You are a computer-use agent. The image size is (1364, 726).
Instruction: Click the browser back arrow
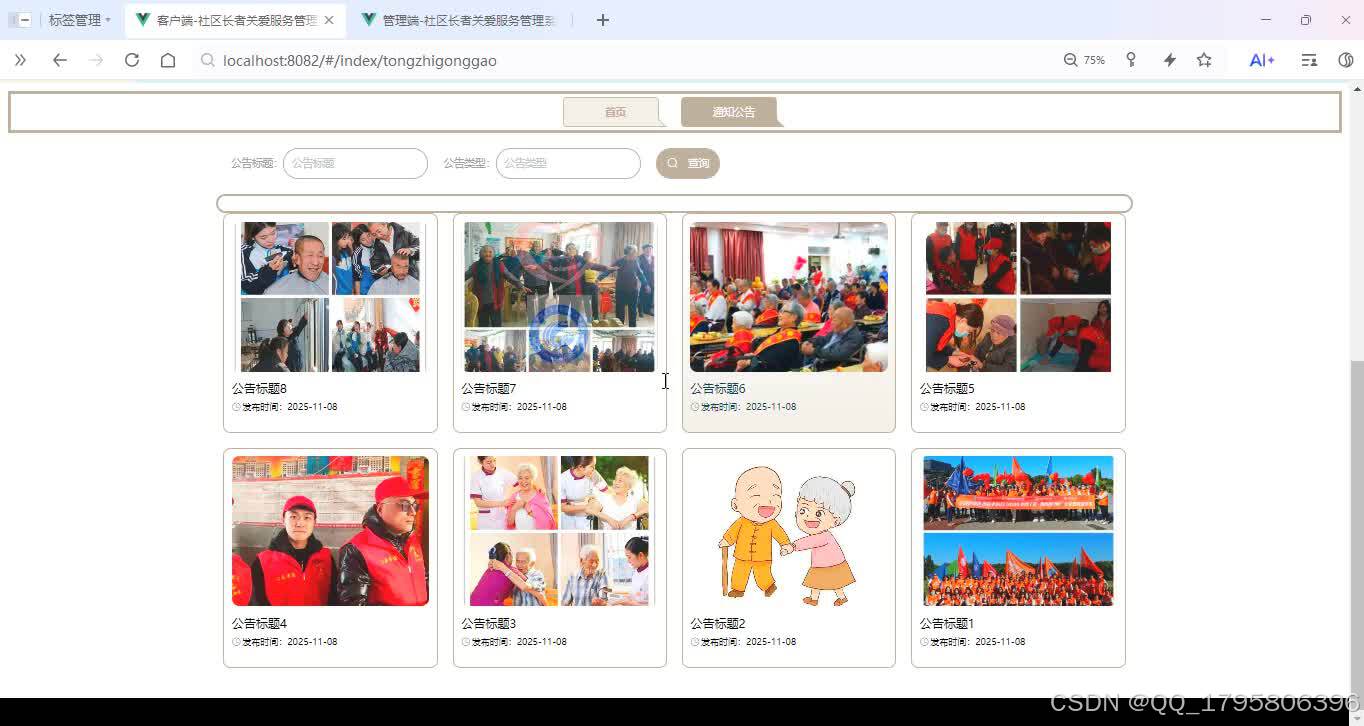point(60,60)
